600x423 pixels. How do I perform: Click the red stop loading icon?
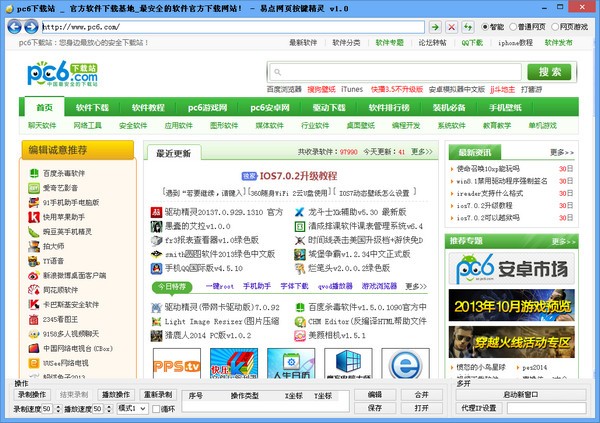click(x=452, y=27)
